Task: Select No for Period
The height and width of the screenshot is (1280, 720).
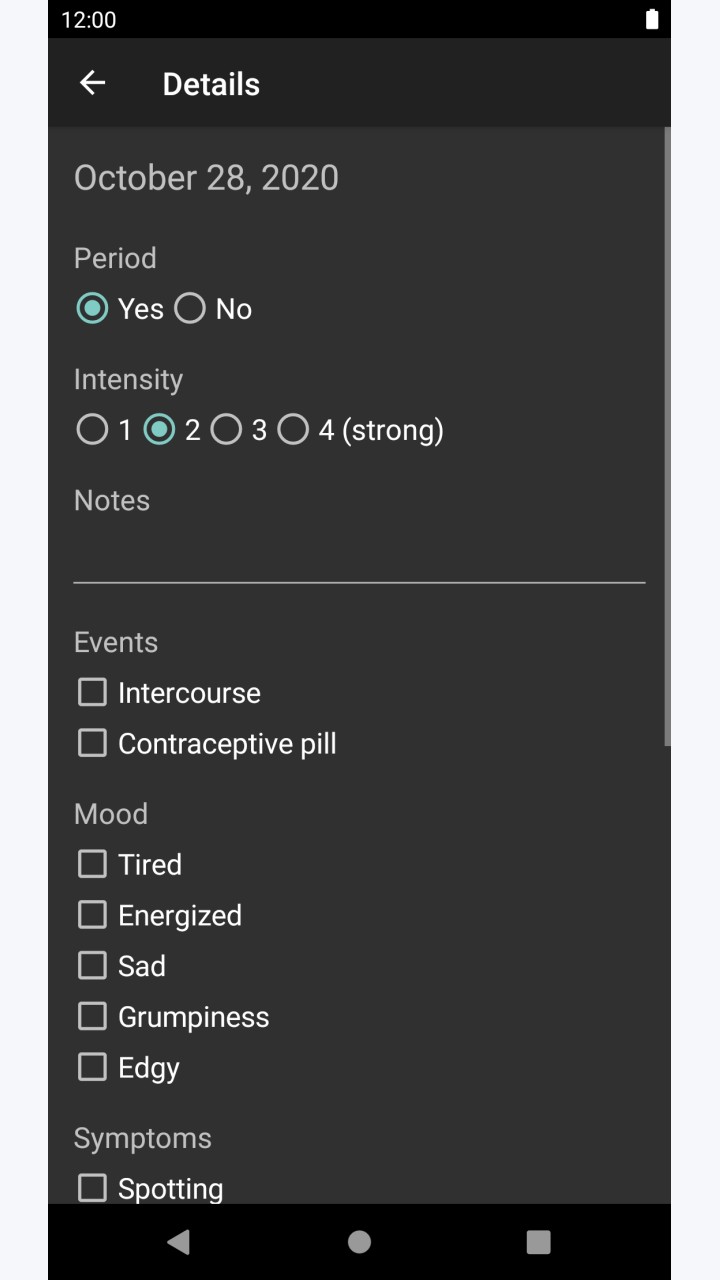Action: 213,309
